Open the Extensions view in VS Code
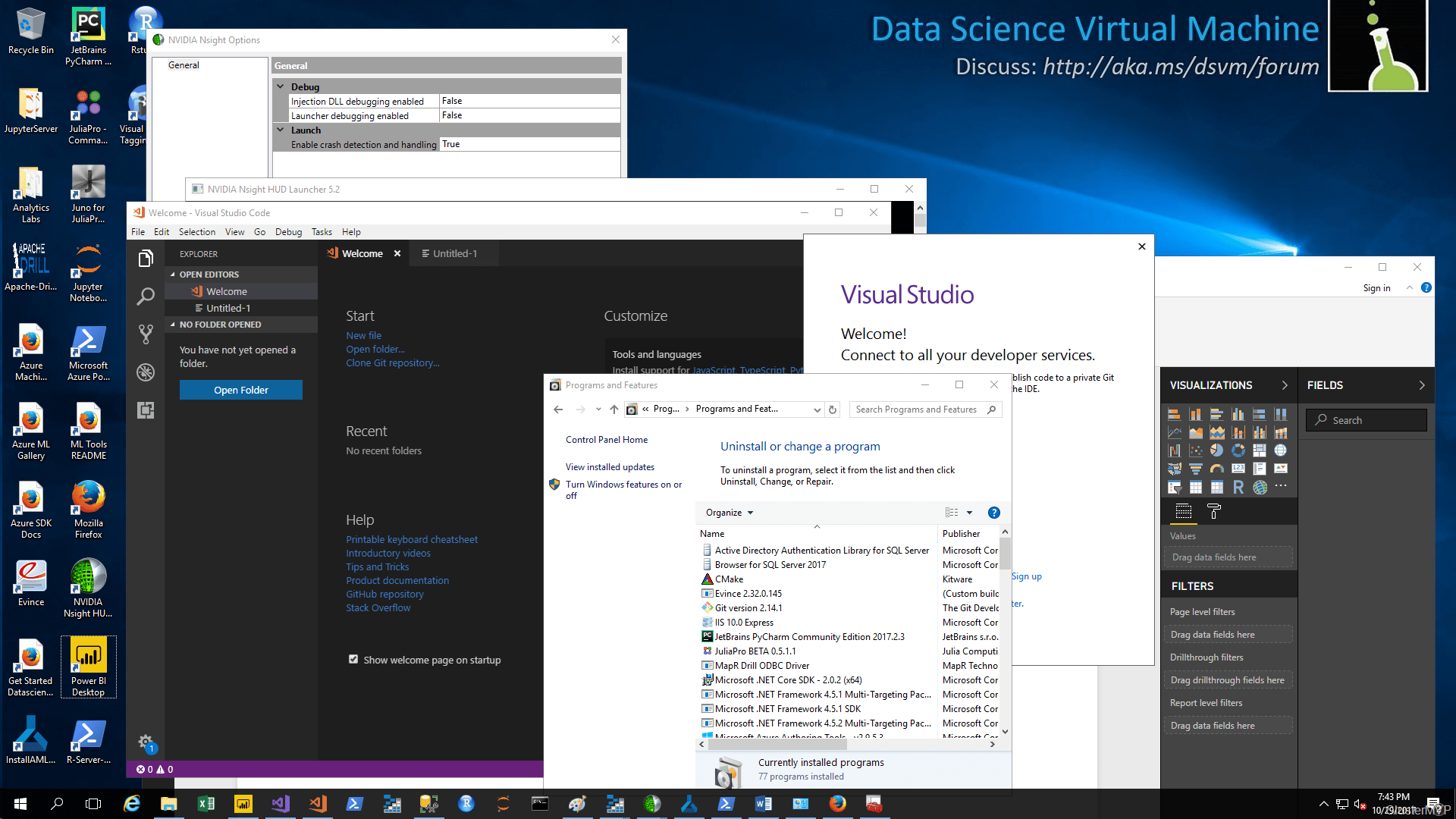Screen dimensions: 1456x819 click(146, 410)
